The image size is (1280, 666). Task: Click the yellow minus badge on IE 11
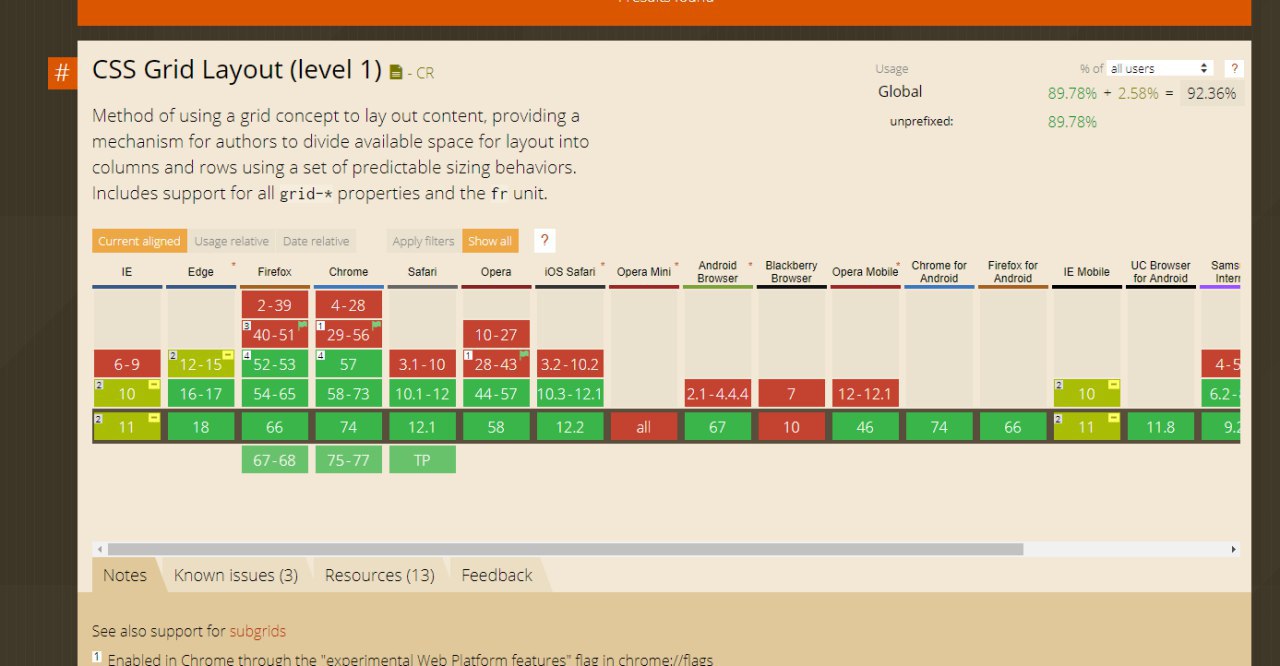tap(154, 418)
